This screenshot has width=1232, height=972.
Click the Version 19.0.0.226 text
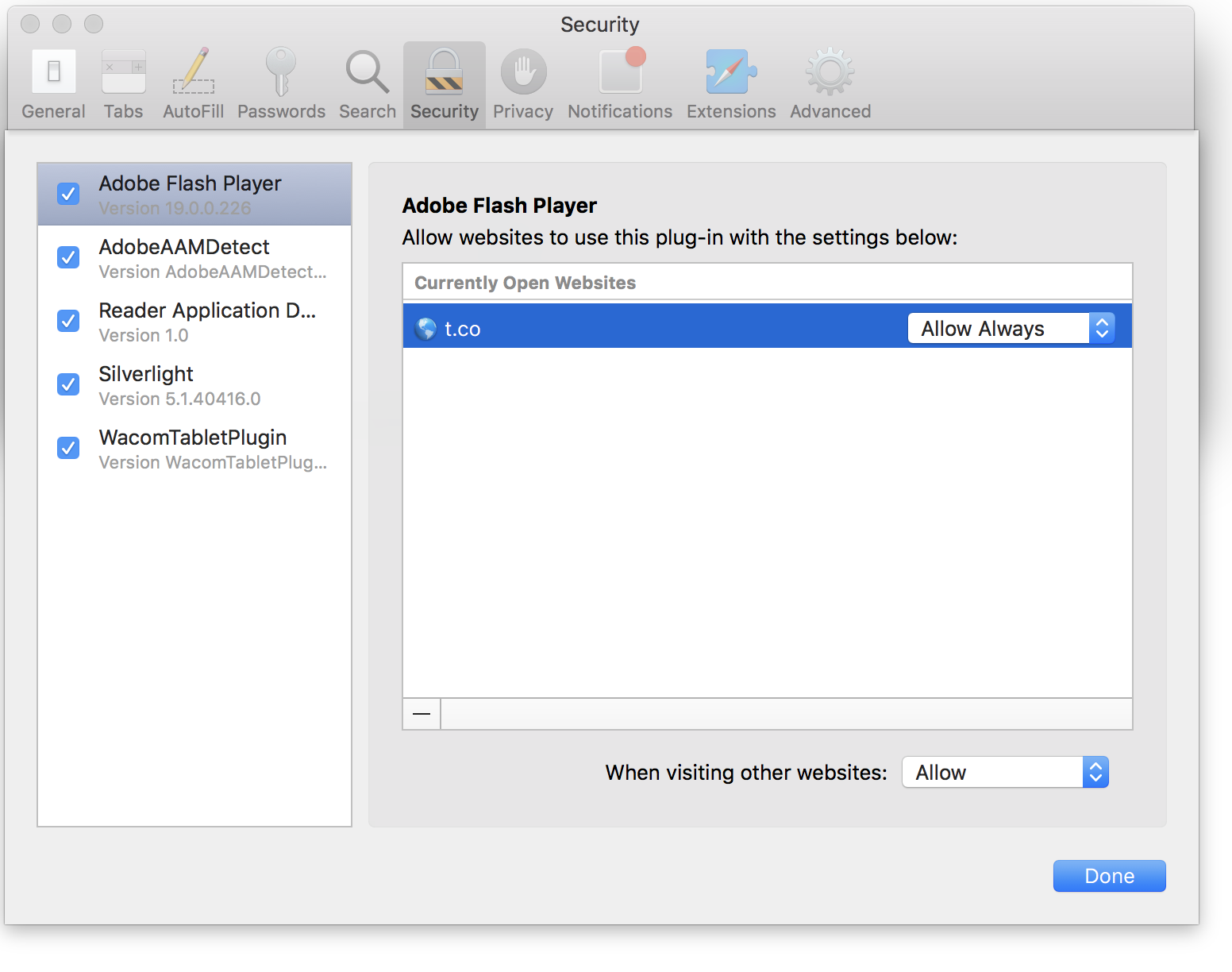(175, 208)
